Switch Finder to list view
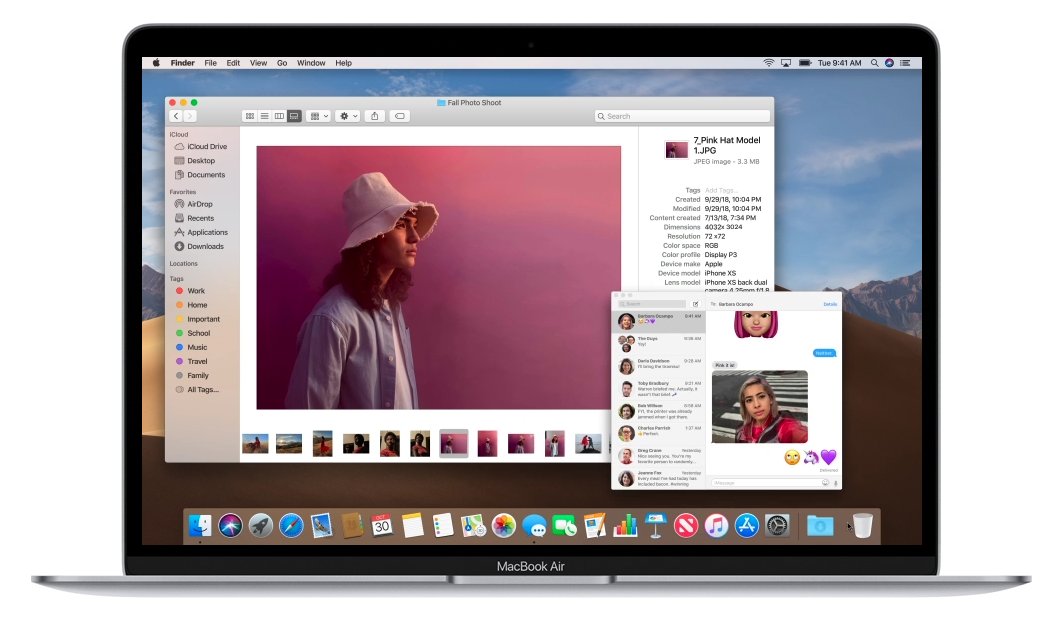 coord(264,116)
